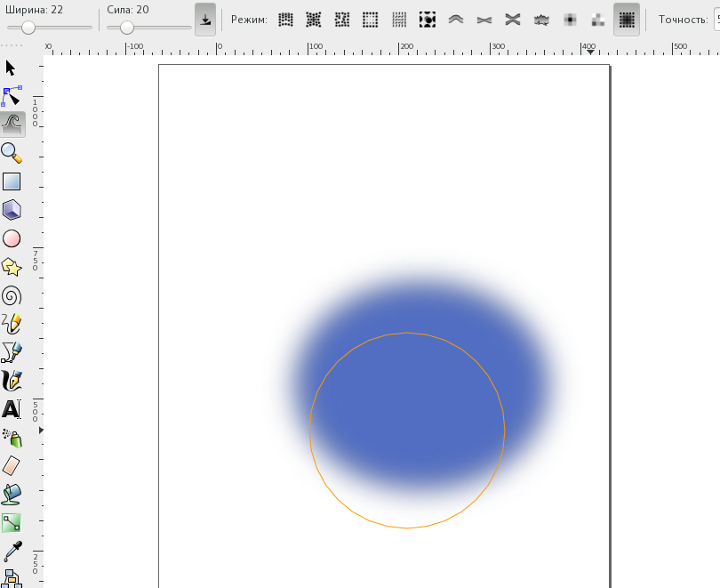The height and width of the screenshot is (588, 720).
Task: Select the Zoom magnifier tool
Action: [x=11, y=153]
